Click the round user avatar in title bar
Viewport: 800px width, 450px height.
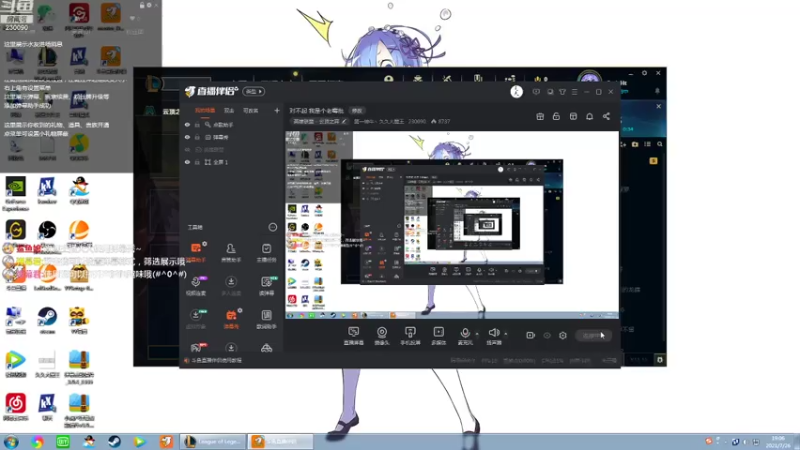pyautogui.click(x=516, y=92)
